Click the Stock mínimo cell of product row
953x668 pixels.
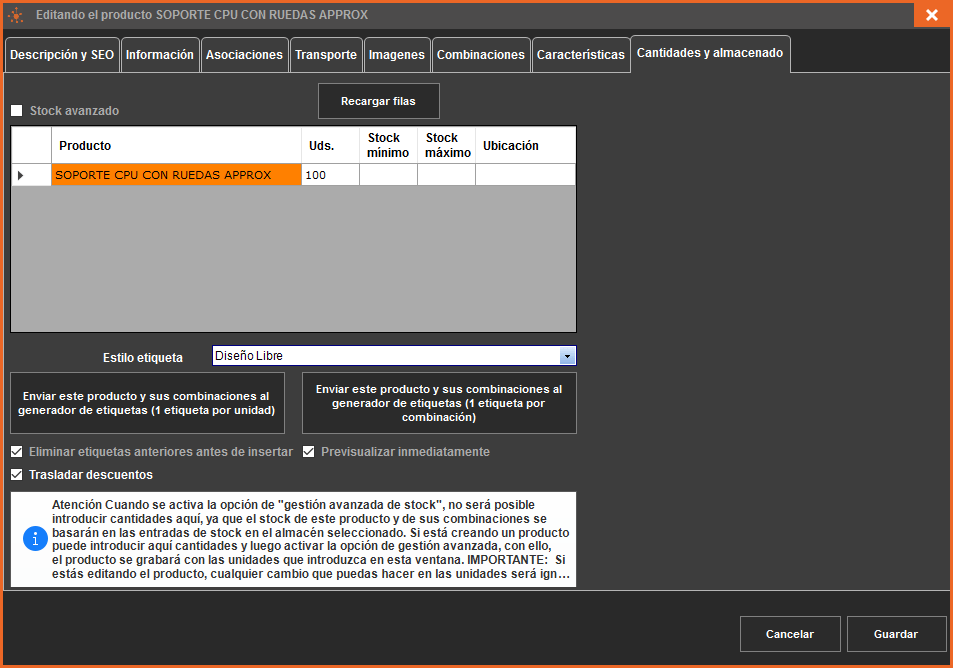click(388, 175)
